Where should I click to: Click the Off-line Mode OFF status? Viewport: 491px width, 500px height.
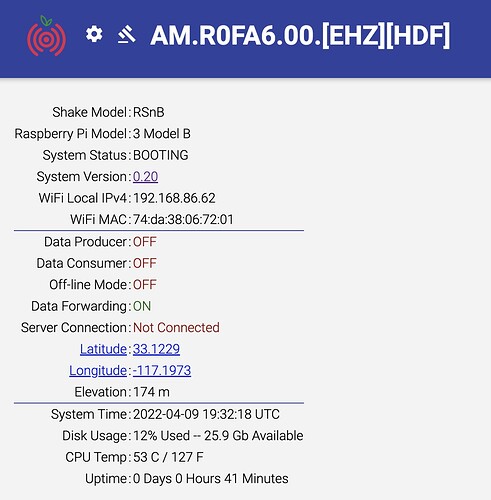point(145,285)
